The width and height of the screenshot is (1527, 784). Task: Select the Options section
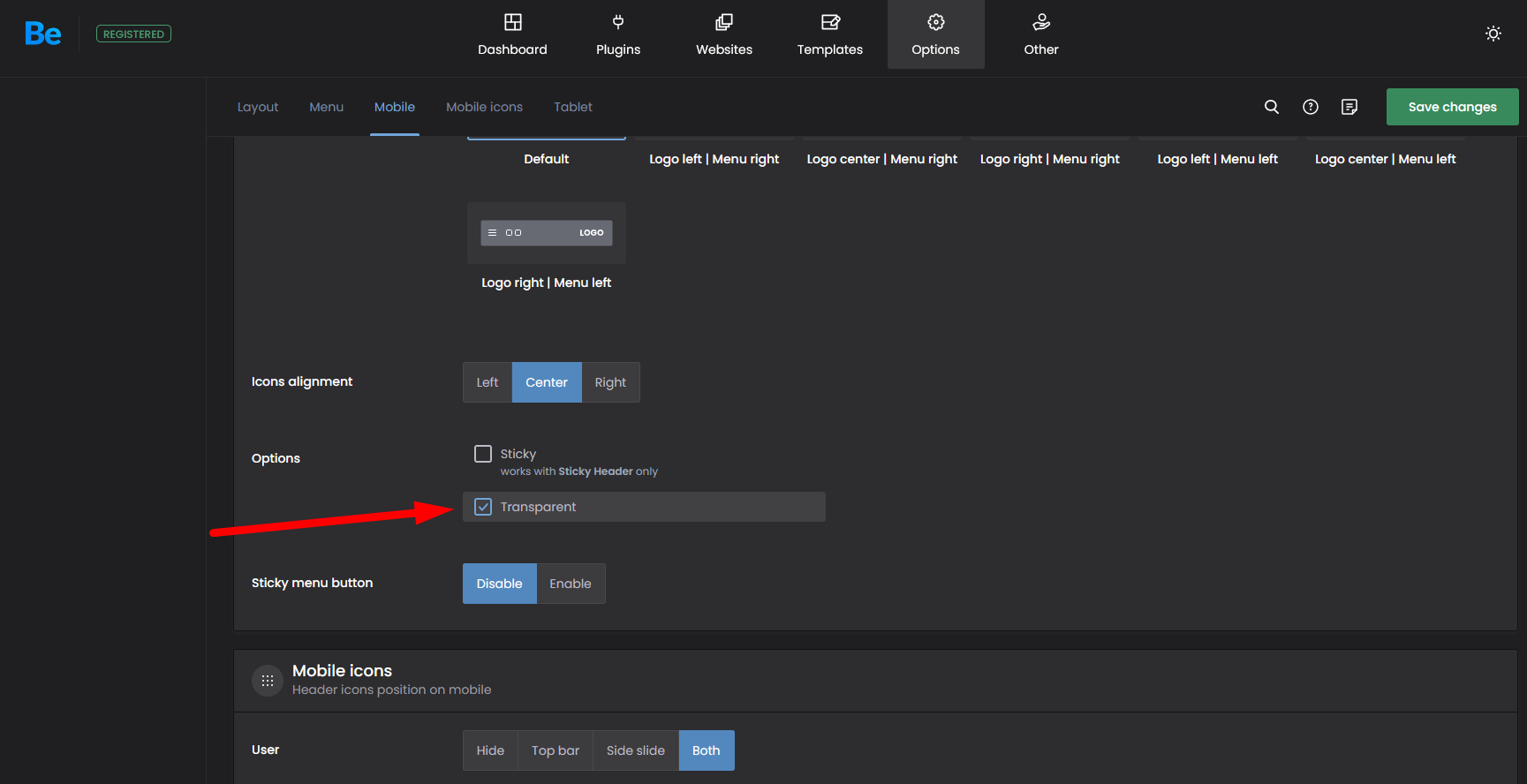pyautogui.click(x=936, y=34)
